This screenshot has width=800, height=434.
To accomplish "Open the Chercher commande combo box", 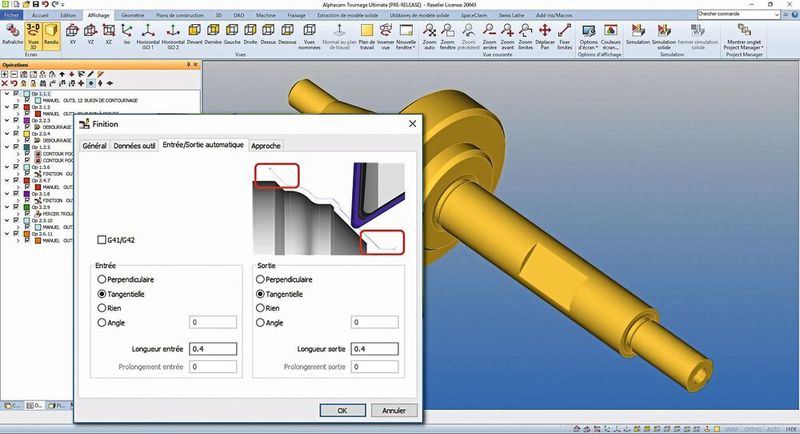I will tap(739, 14).
